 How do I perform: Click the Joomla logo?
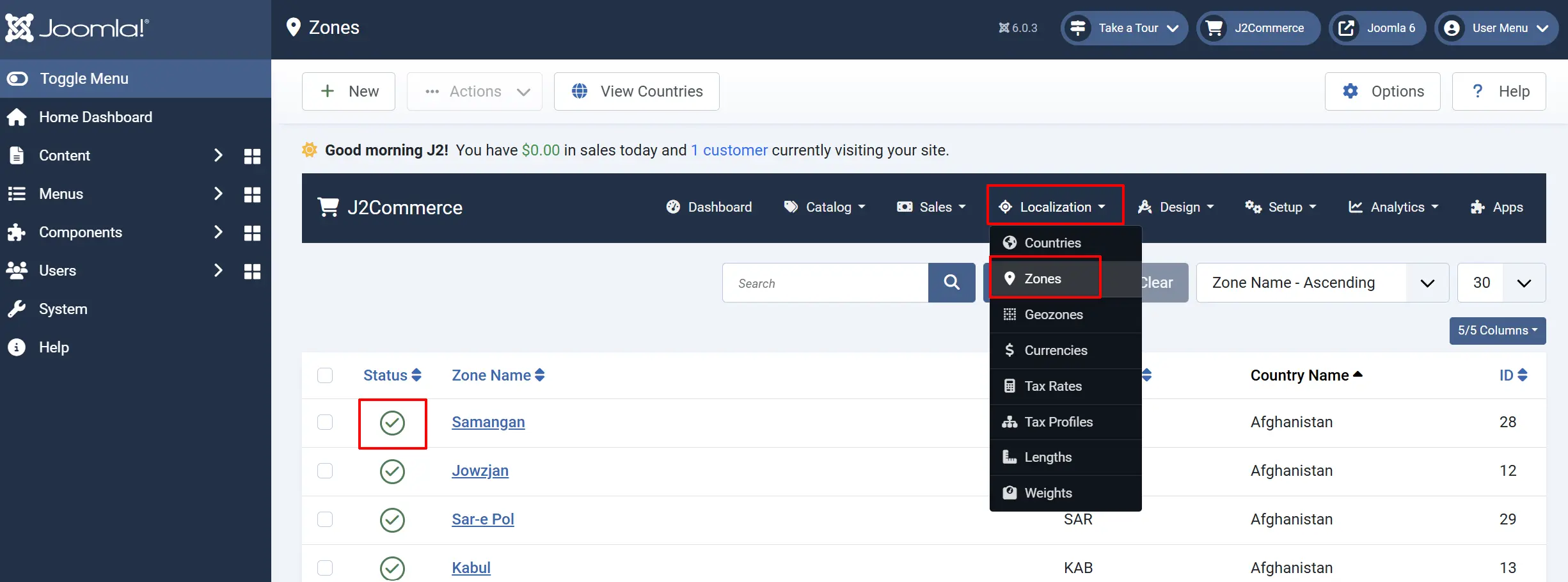[77, 28]
